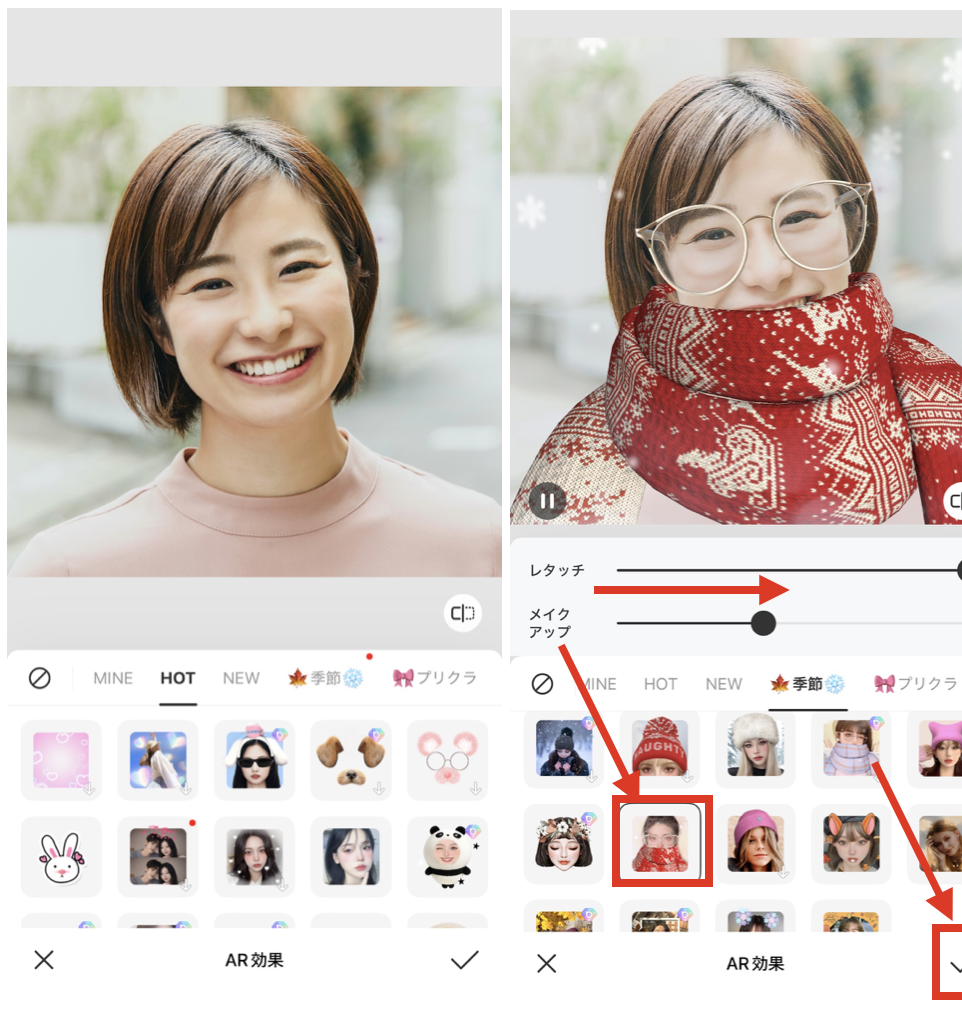Apply the white bunny face sticker
The image size is (962, 1024).
[x=61, y=857]
